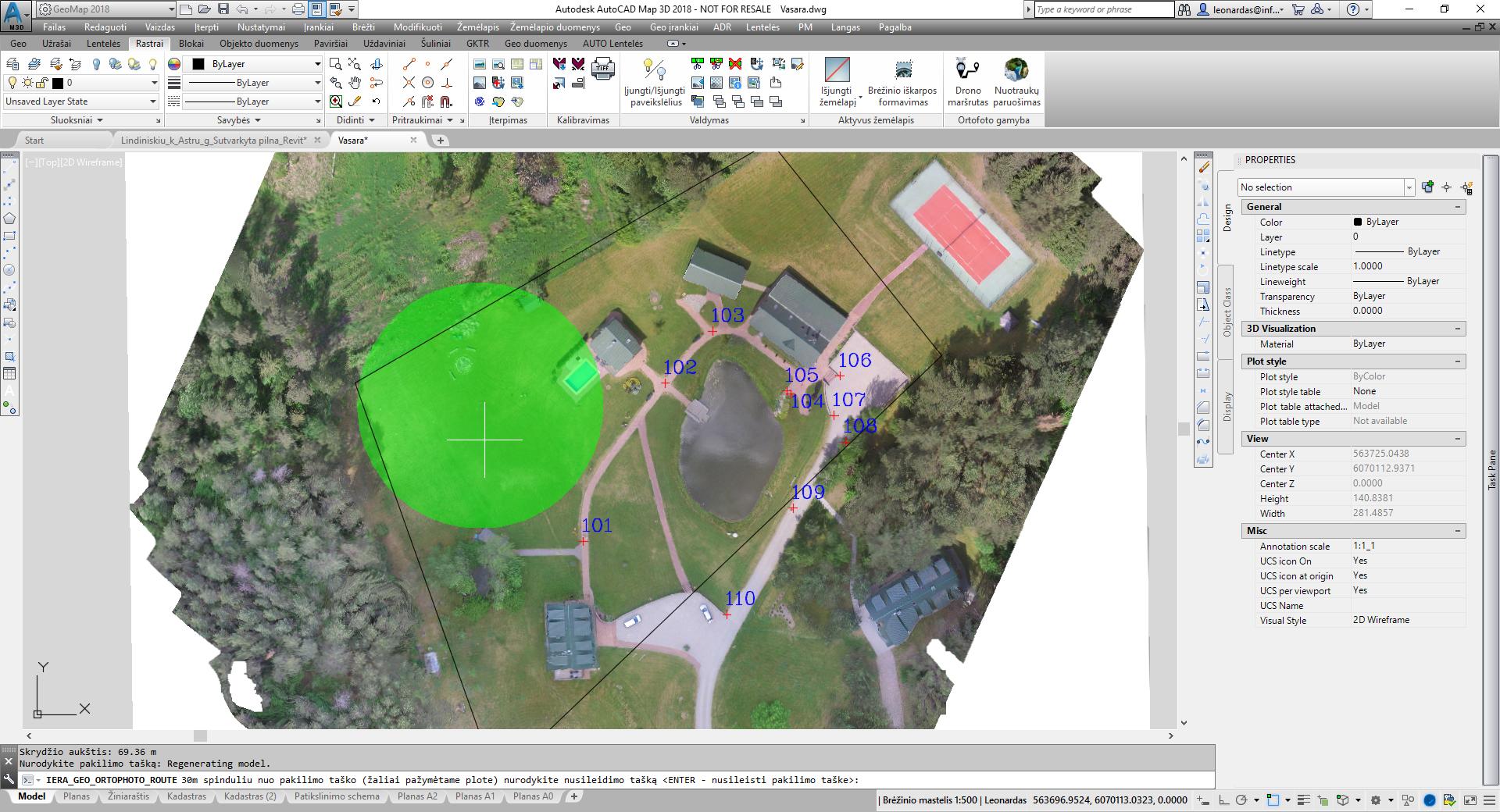This screenshot has height=812, width=1500.
Task: Click the Clean Screen icon in status bar
Action: pos(1470,800)
